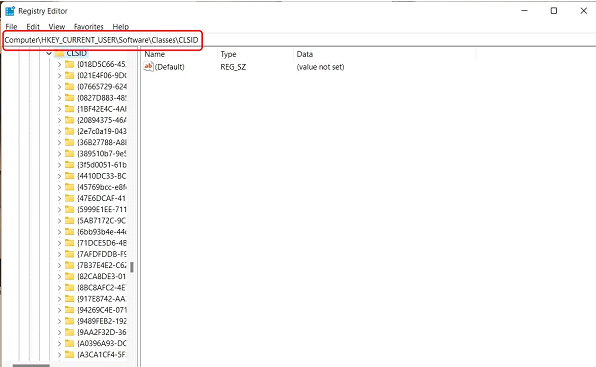The width and height of the screenshot is (596, 367).
Task: Click the REG_SZ type cell
Action: click(233, 67)
